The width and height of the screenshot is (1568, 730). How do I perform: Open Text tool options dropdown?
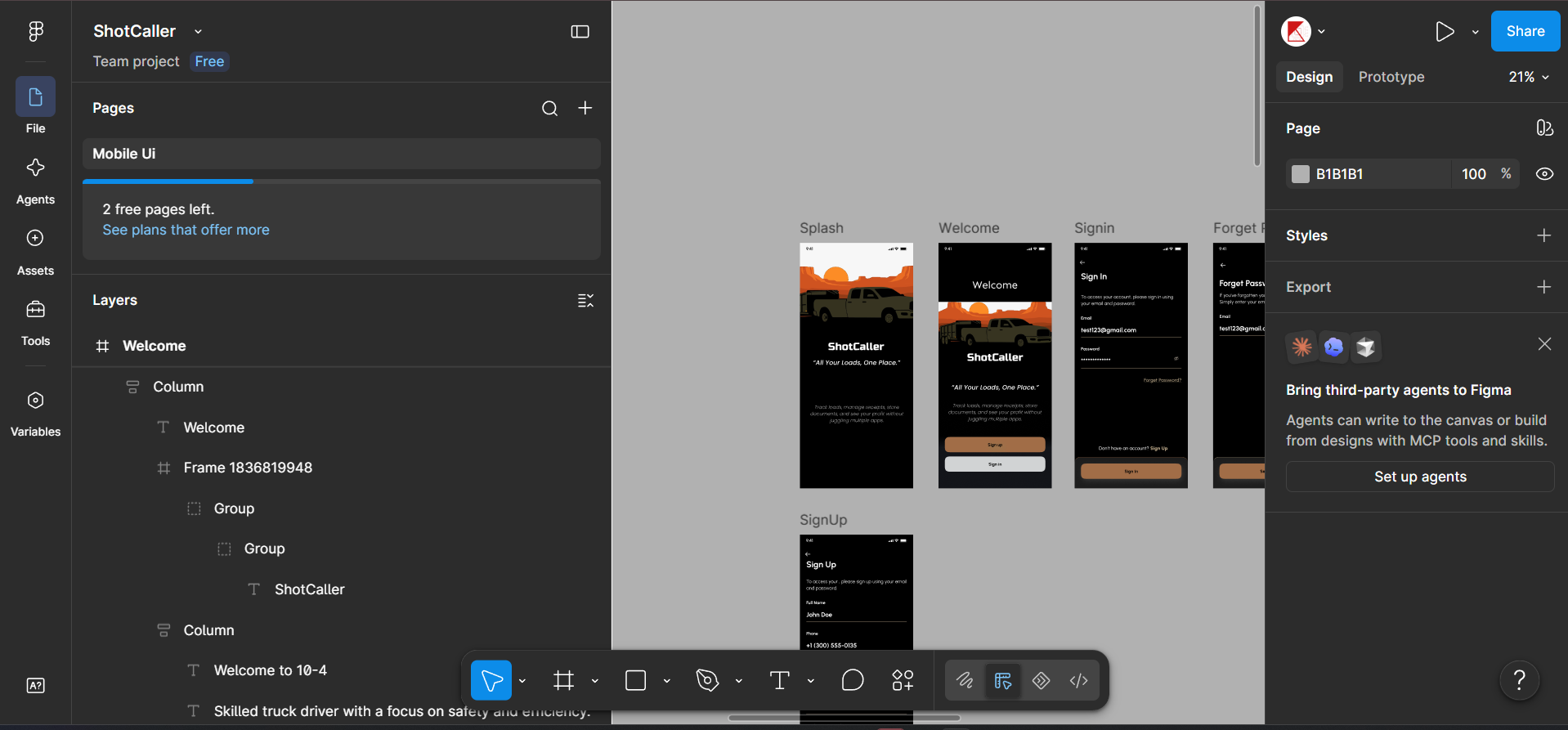[811, 681]
